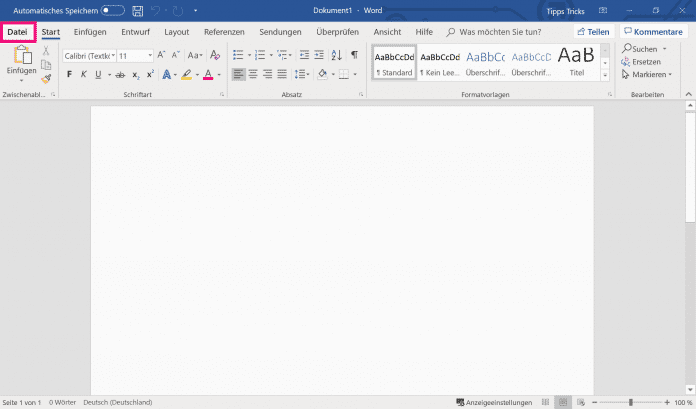Apply strikethrough formatting
Viewport: 696px width, 409px height.
(120, 75)
